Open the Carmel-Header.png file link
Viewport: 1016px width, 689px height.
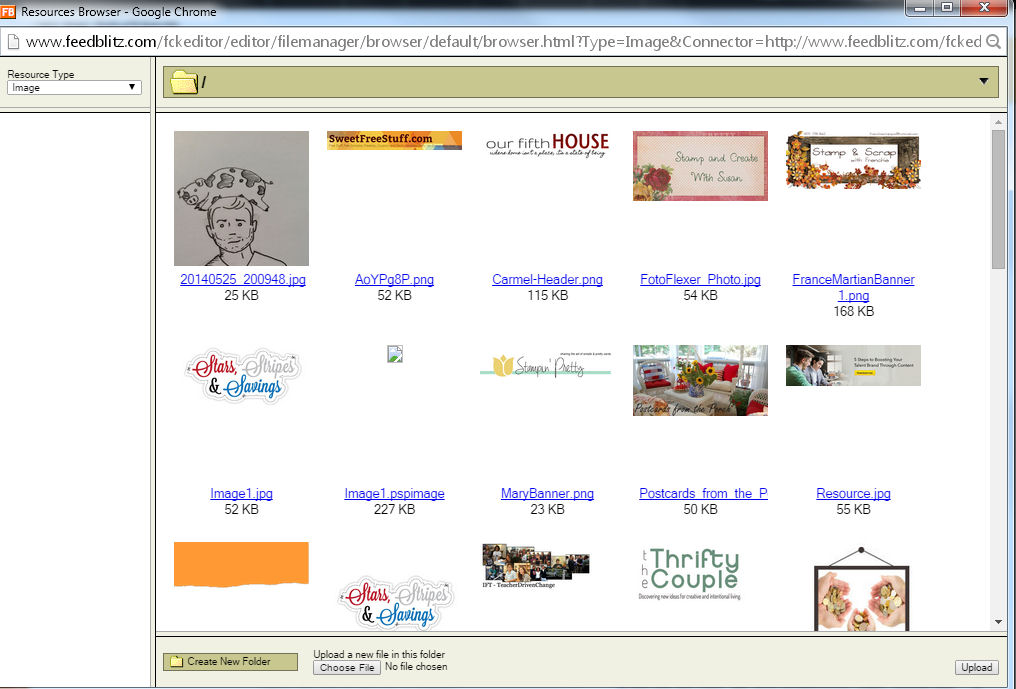547,279
